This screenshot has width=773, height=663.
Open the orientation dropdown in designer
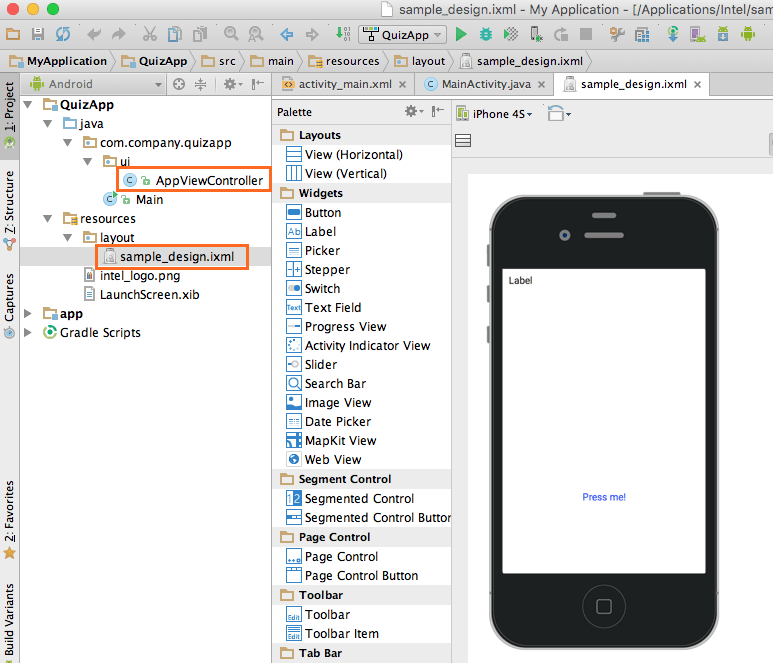[x=560, y=114]
